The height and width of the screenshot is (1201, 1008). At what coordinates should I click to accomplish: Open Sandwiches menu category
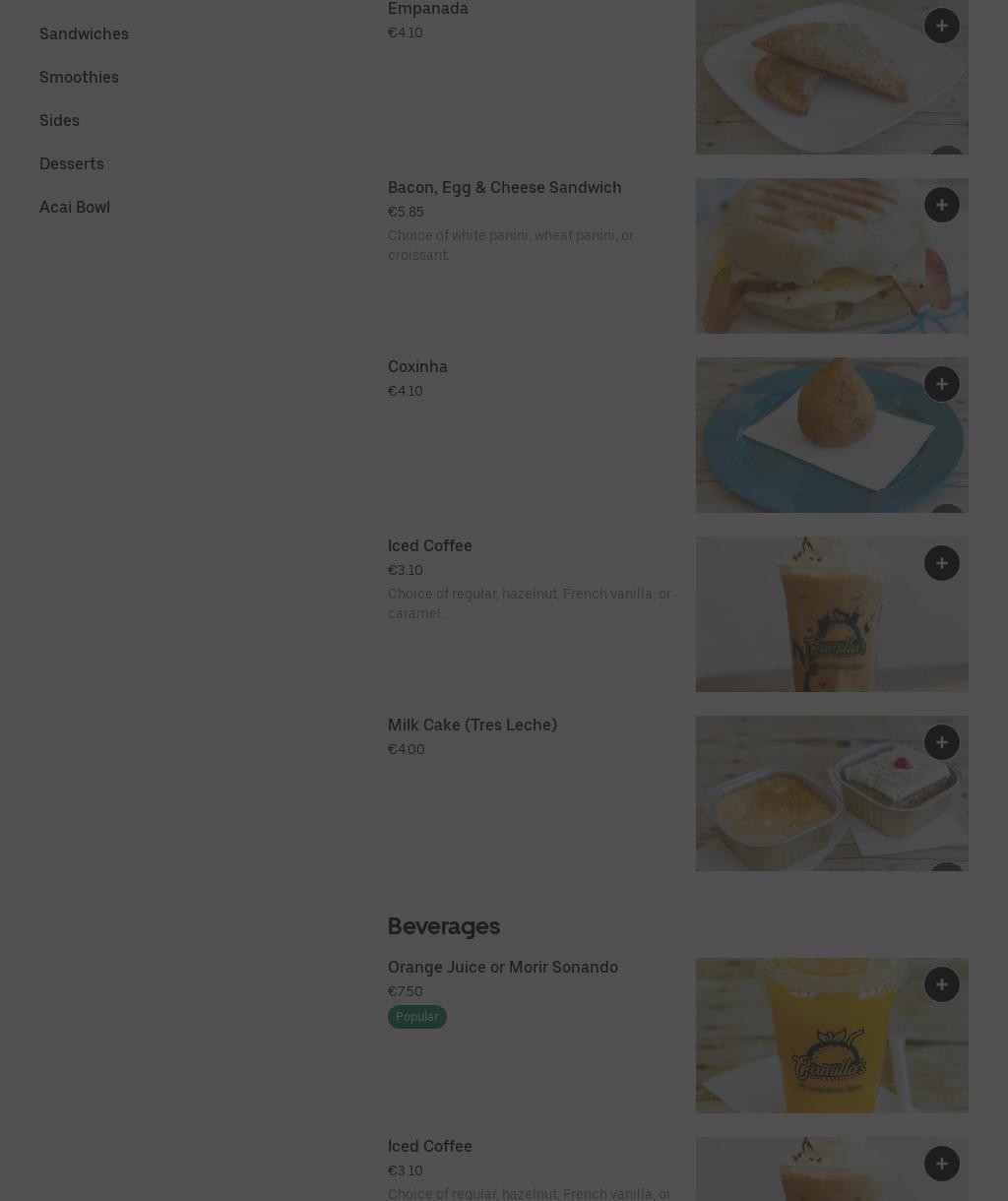(x=84, y=33)
